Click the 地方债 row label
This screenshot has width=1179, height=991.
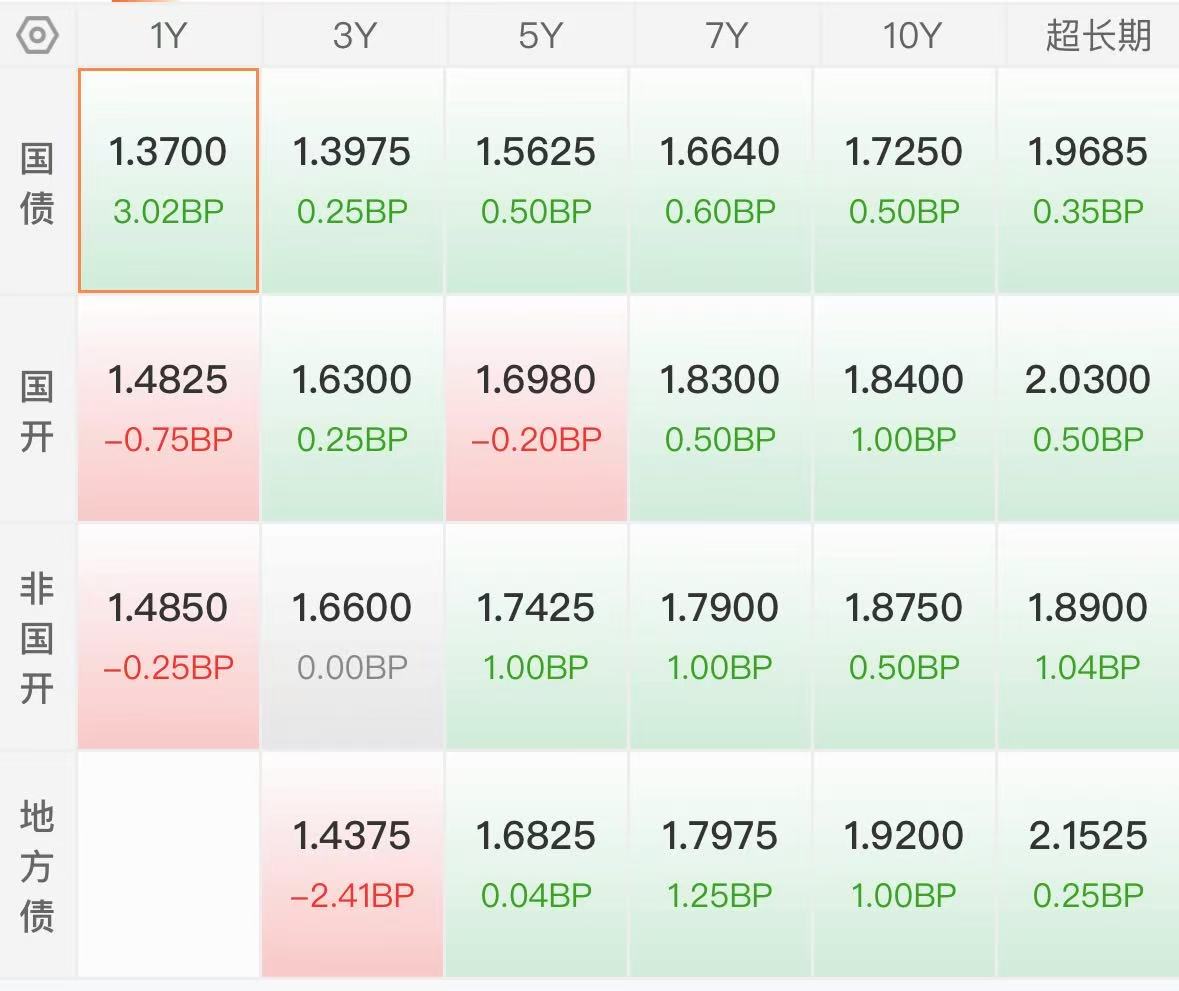[37, 866]
